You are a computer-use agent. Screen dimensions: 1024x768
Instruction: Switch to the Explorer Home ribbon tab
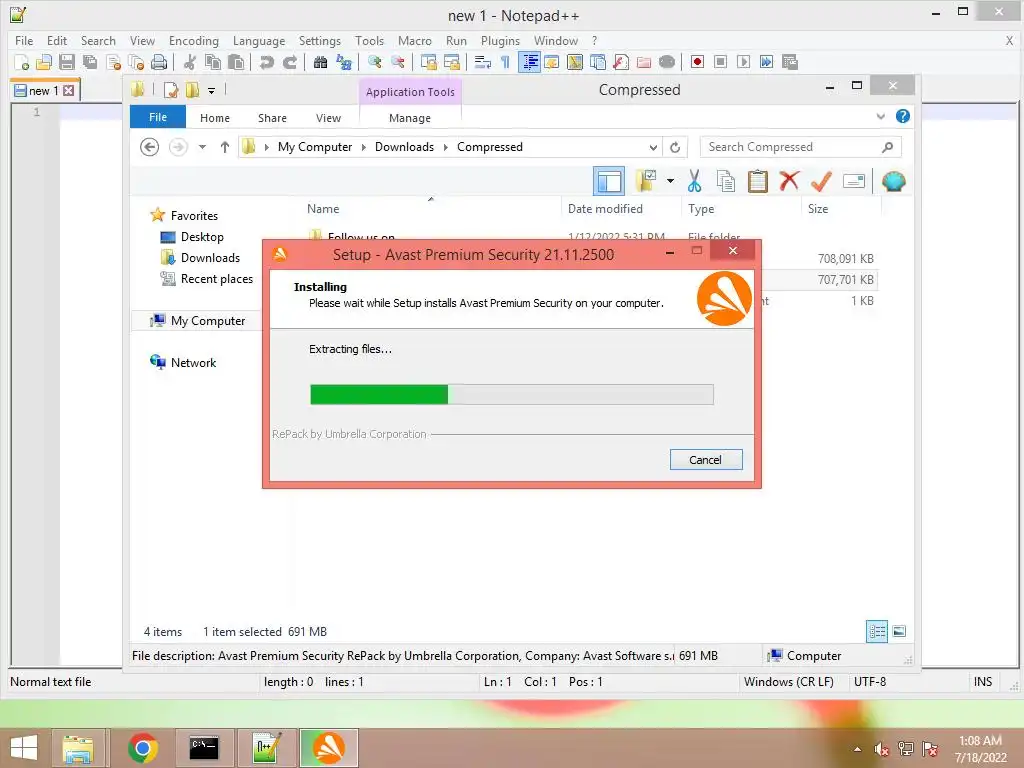(215, 118)
